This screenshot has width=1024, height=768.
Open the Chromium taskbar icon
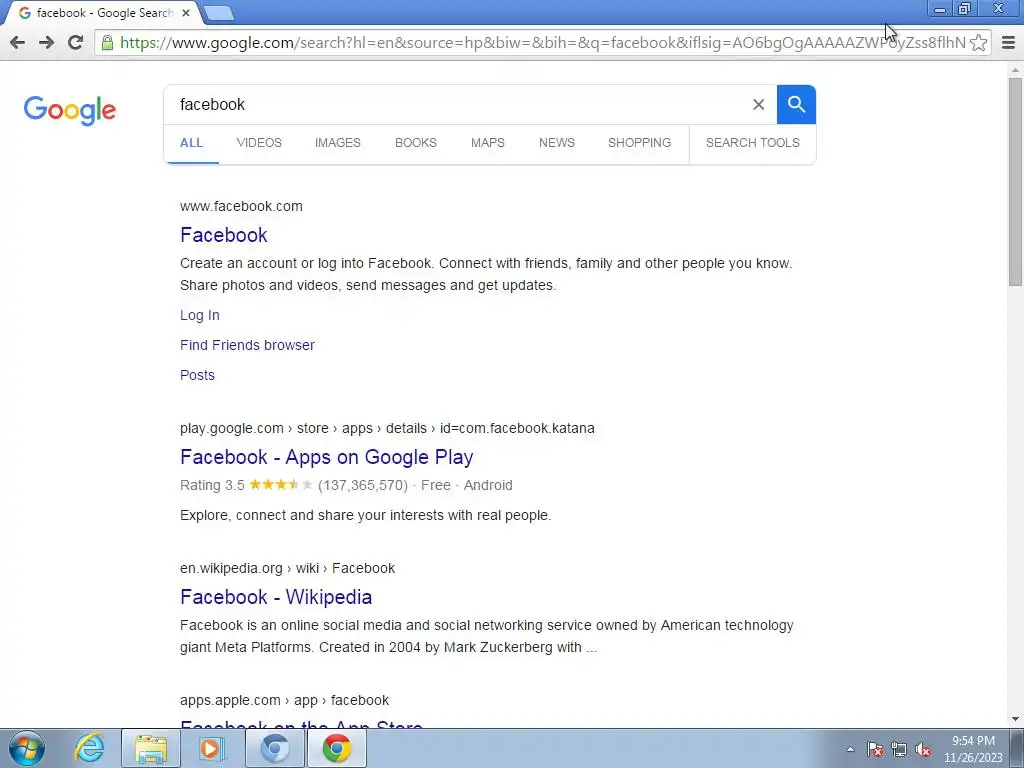[x=275, y=748]
